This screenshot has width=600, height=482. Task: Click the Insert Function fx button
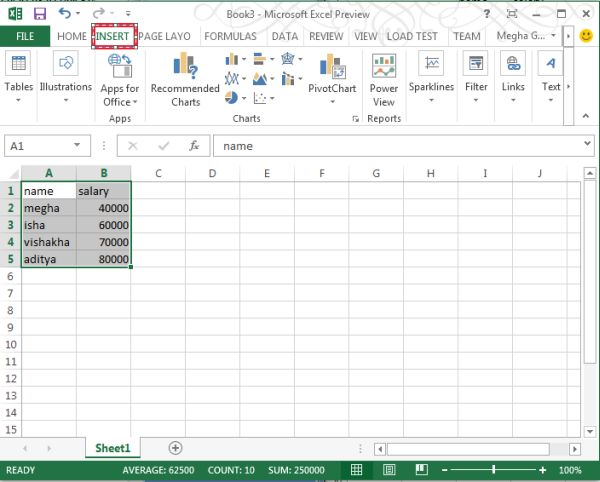tap(194, 146)
